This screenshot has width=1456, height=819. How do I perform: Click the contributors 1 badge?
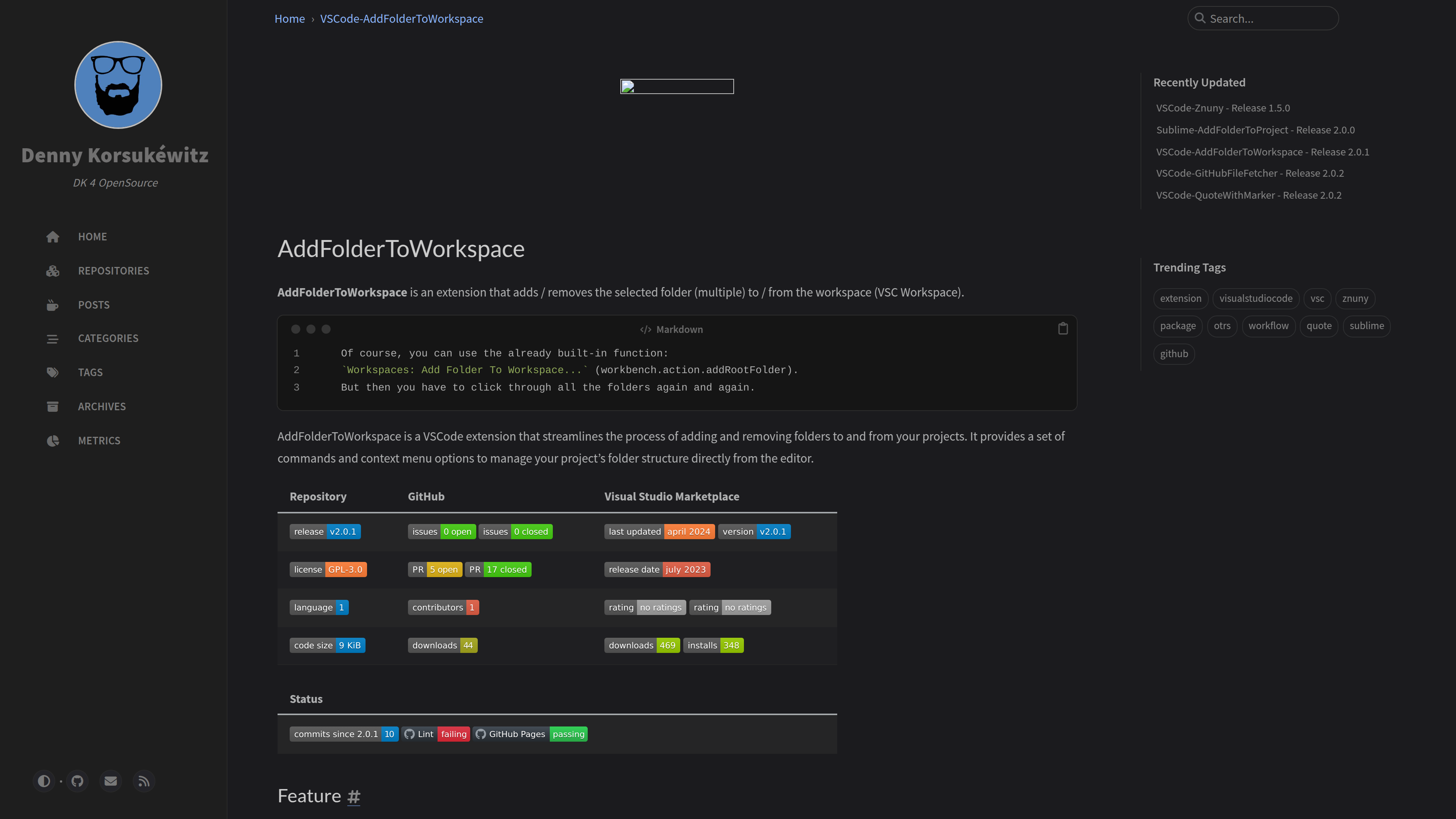coord(443,607)
